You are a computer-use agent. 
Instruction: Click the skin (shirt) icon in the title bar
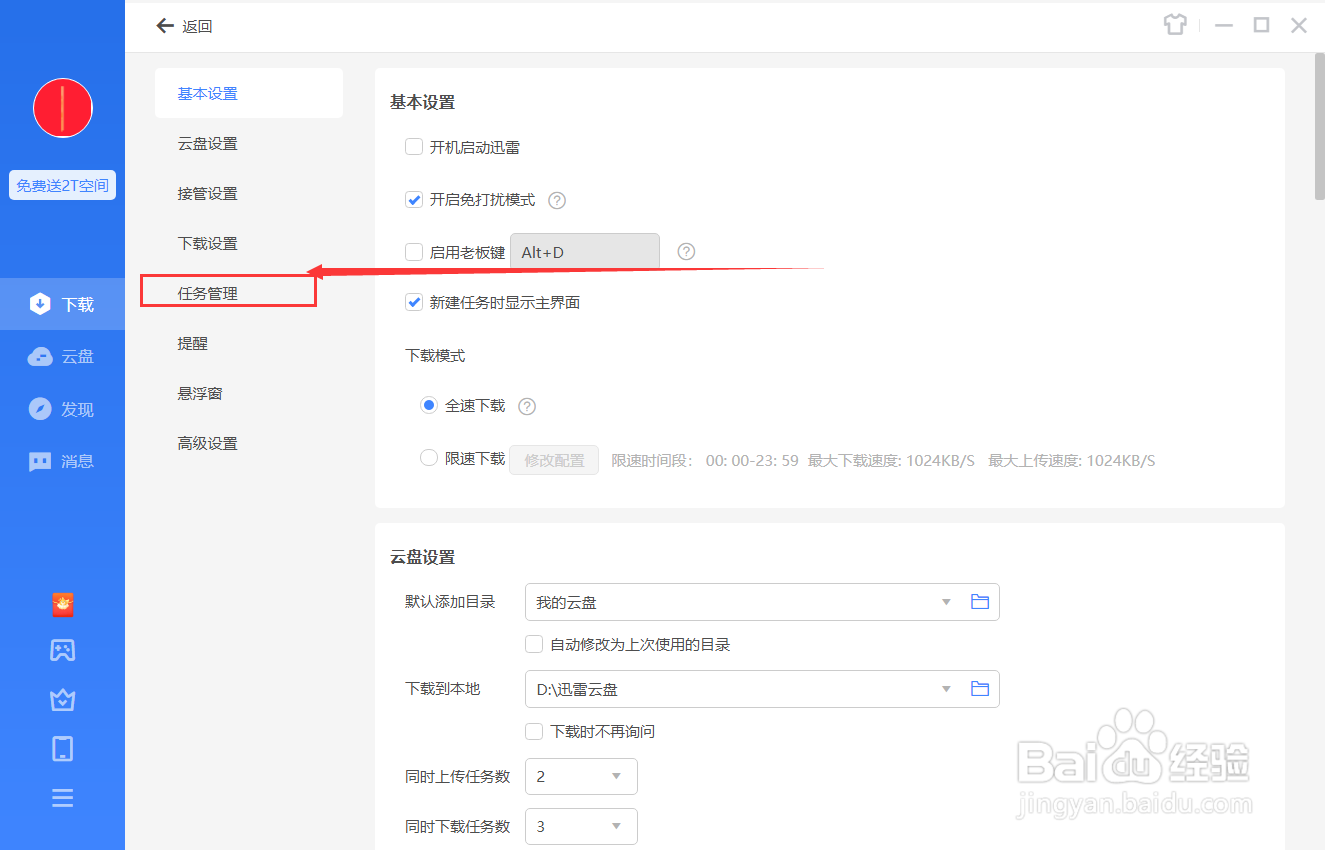coord(1175,25)
